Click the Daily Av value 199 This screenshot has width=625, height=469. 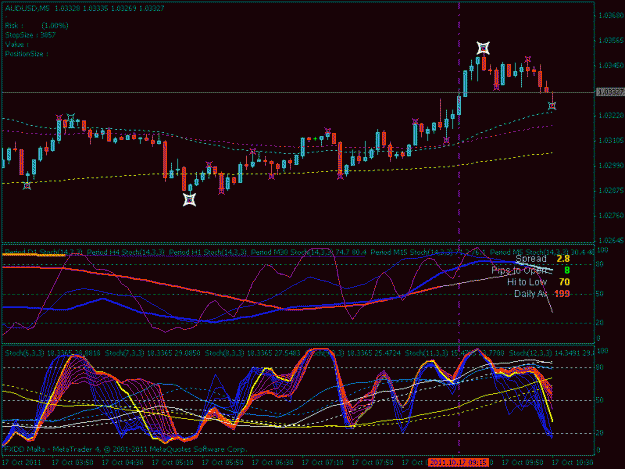562,294
